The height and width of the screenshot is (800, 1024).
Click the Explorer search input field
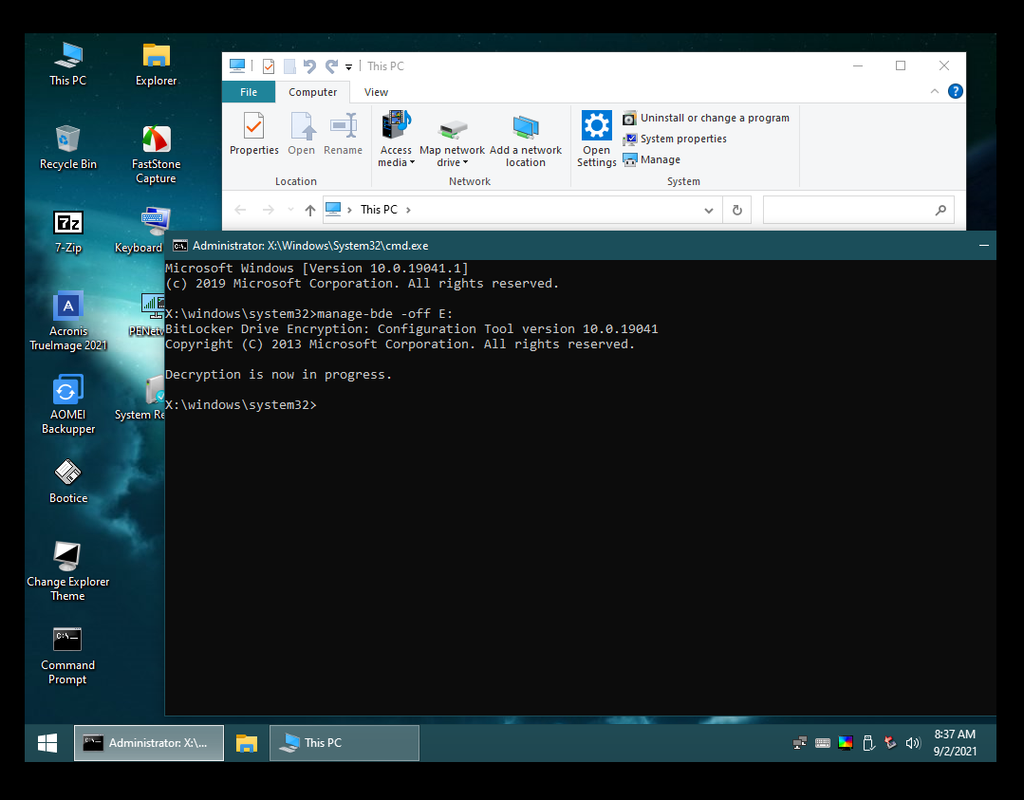(858, 210)
